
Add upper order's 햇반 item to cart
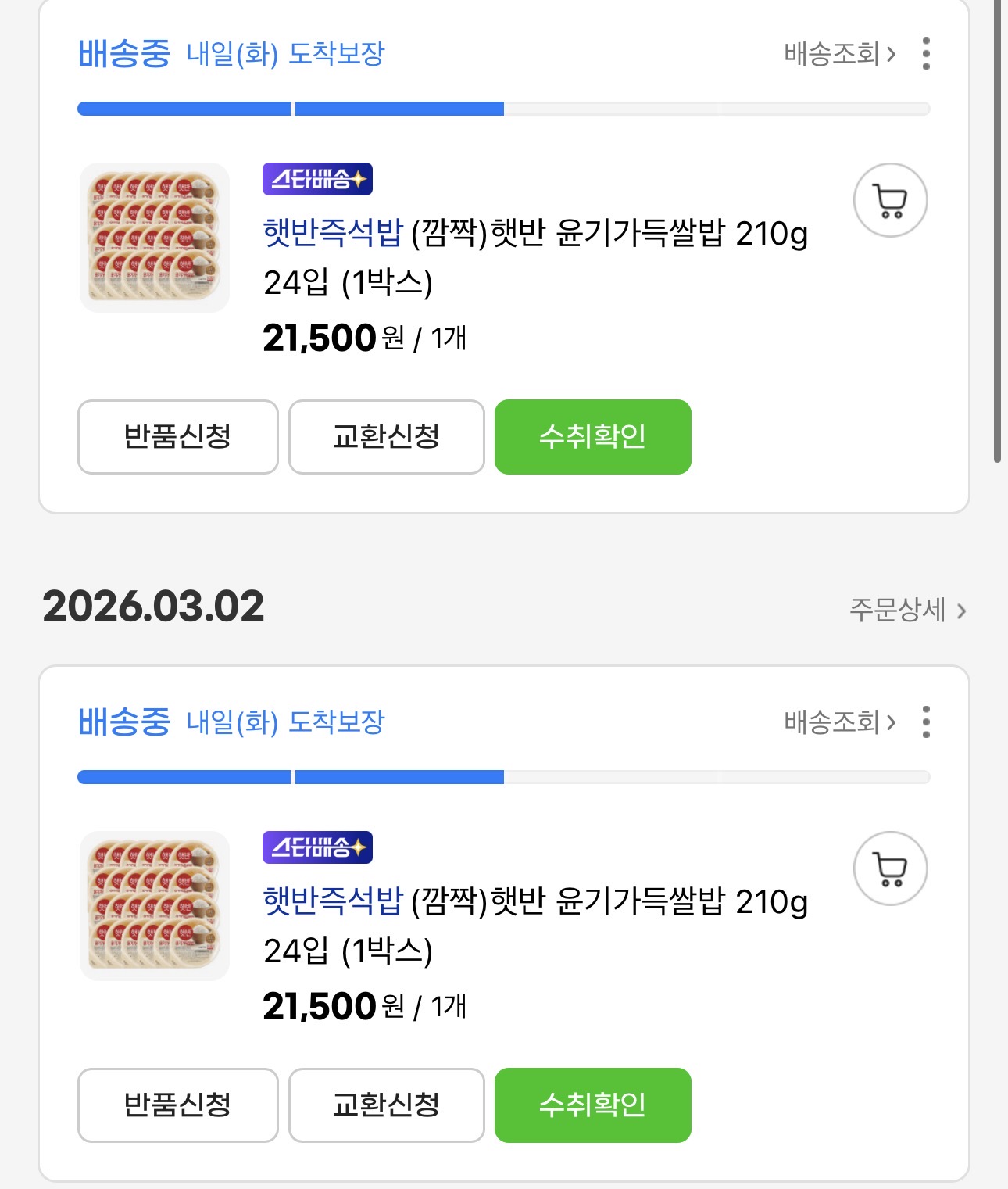pos(890,200)
